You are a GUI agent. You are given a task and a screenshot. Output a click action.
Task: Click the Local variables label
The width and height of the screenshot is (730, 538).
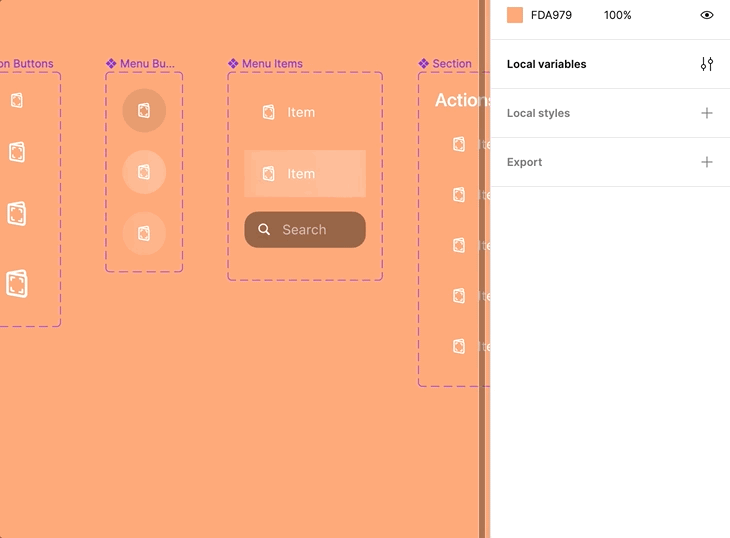coord(546,64)
